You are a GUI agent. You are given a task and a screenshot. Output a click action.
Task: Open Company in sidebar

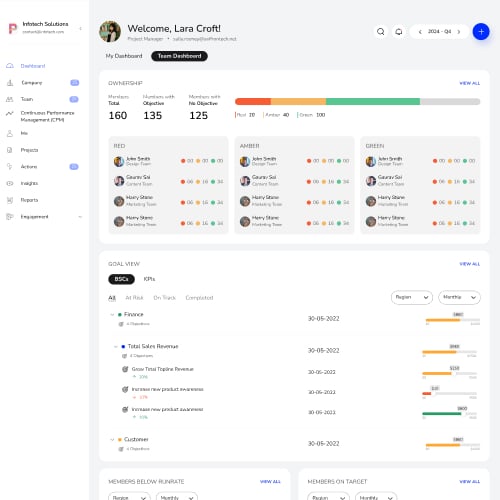click(32, 83)
